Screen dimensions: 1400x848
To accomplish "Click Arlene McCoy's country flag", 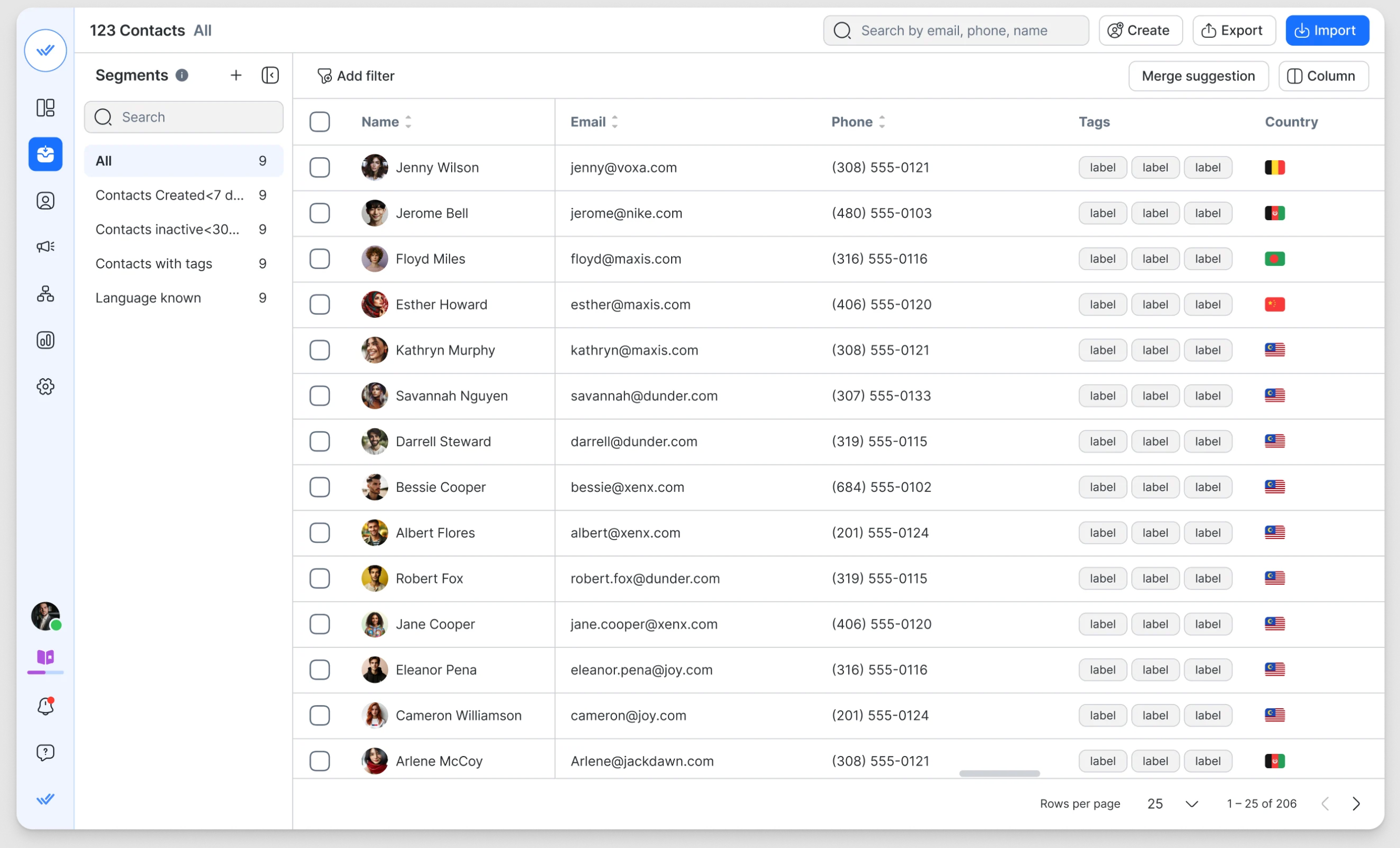I will coord(1274,761).
